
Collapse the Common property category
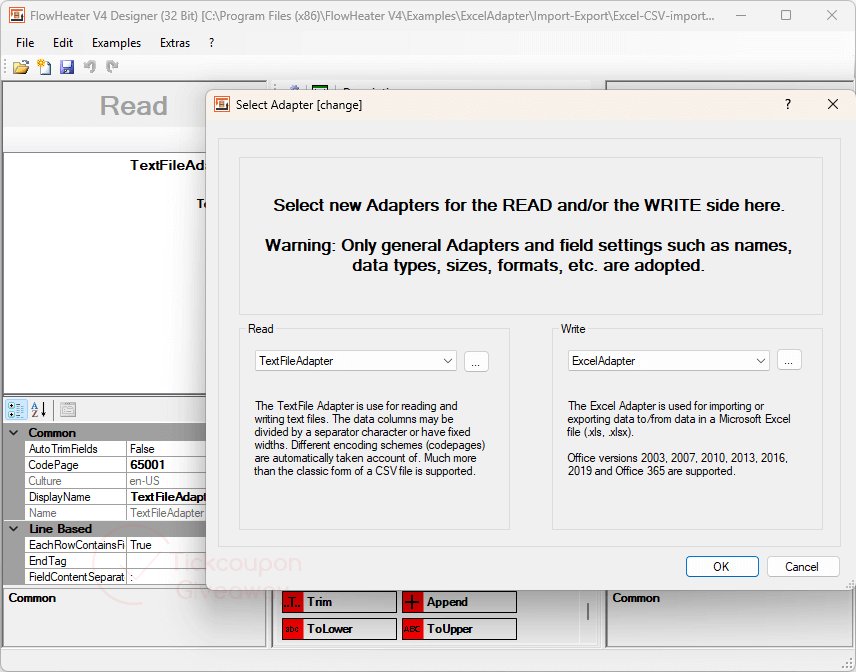click(14, 433)
